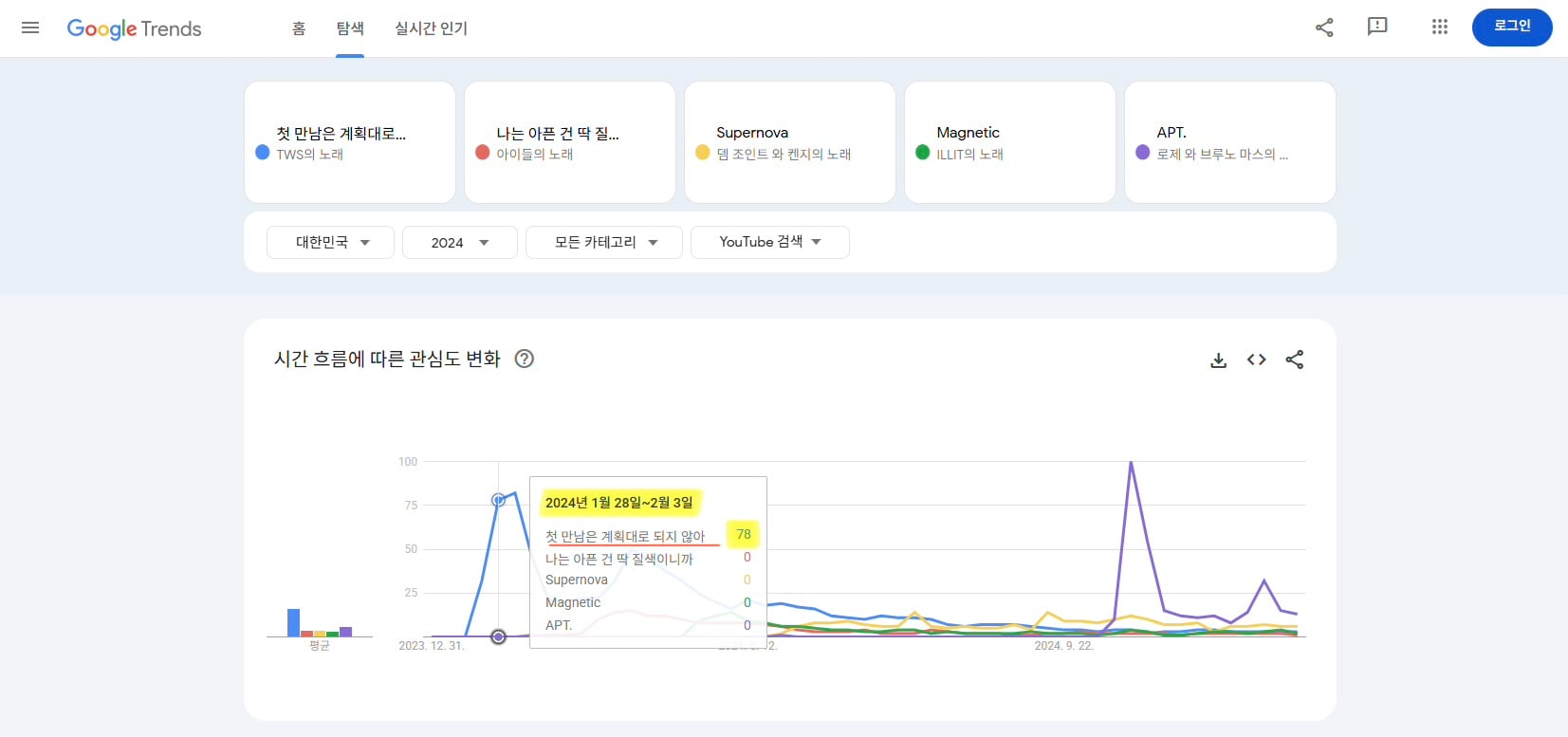This screenshot has width=1568, height=737.
Task: Click the 평균 label under bars
Action: click(x=320, y=646)
